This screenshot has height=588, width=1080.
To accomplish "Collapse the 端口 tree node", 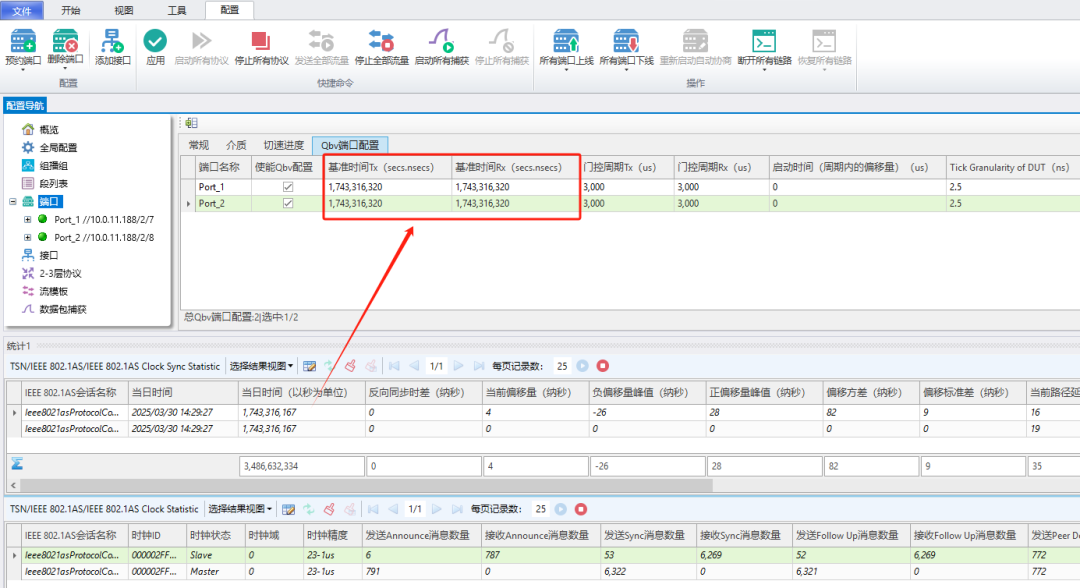I will (12, 202).
